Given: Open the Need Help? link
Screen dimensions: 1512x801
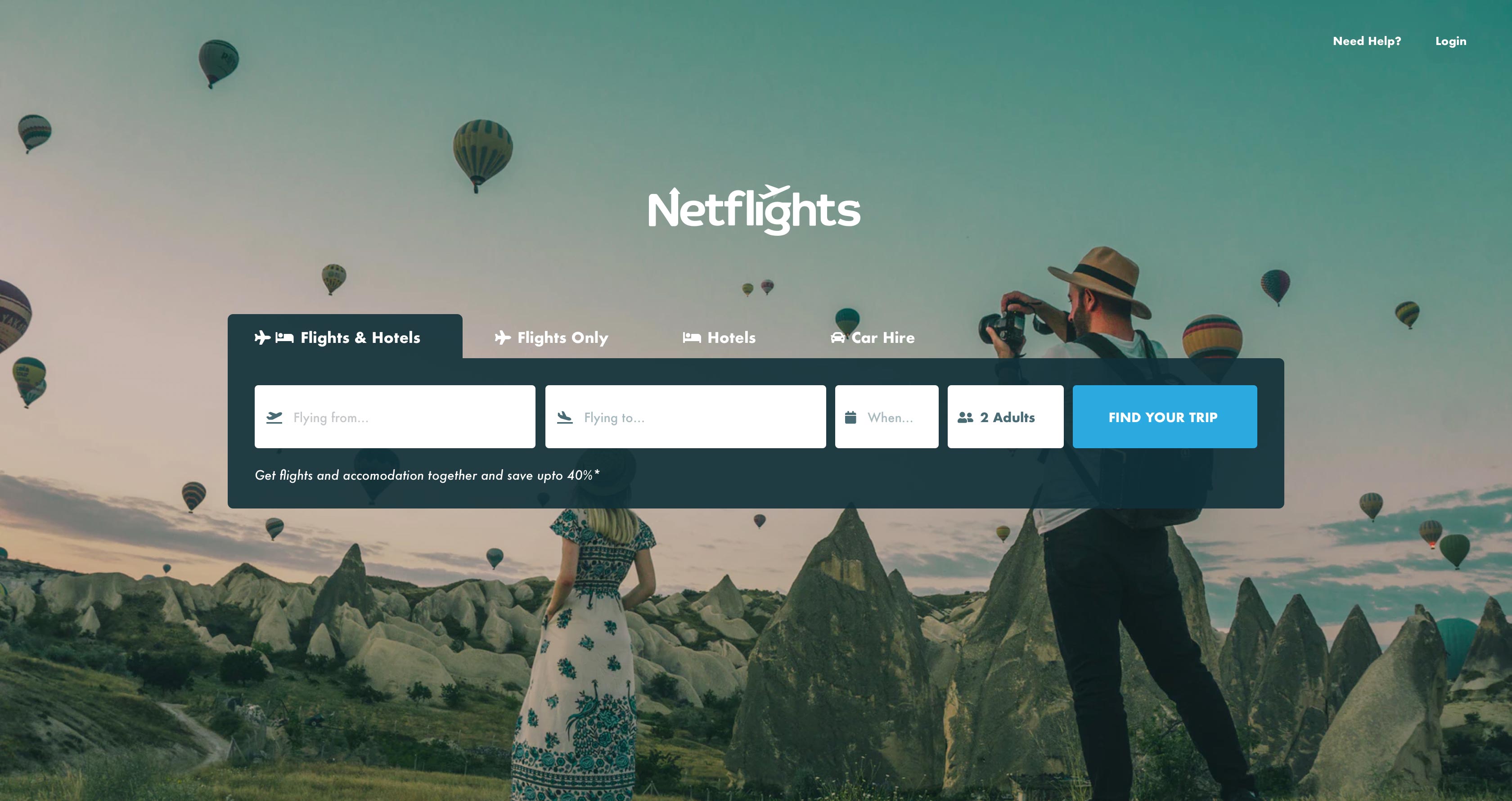Looking at the screenshot, I should coord(1367,41).
